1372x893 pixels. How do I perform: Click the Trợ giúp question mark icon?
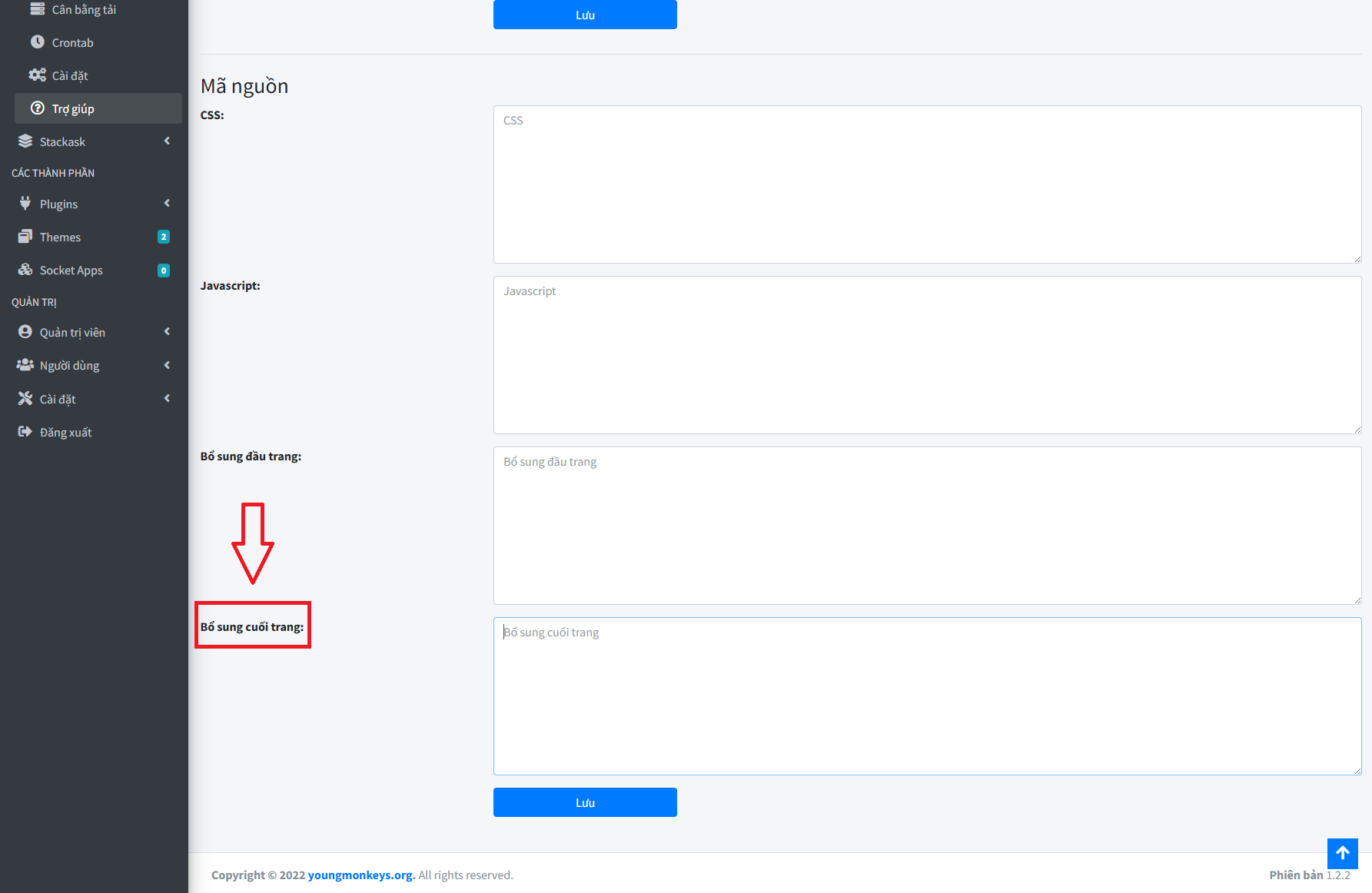tap(37, 108)
